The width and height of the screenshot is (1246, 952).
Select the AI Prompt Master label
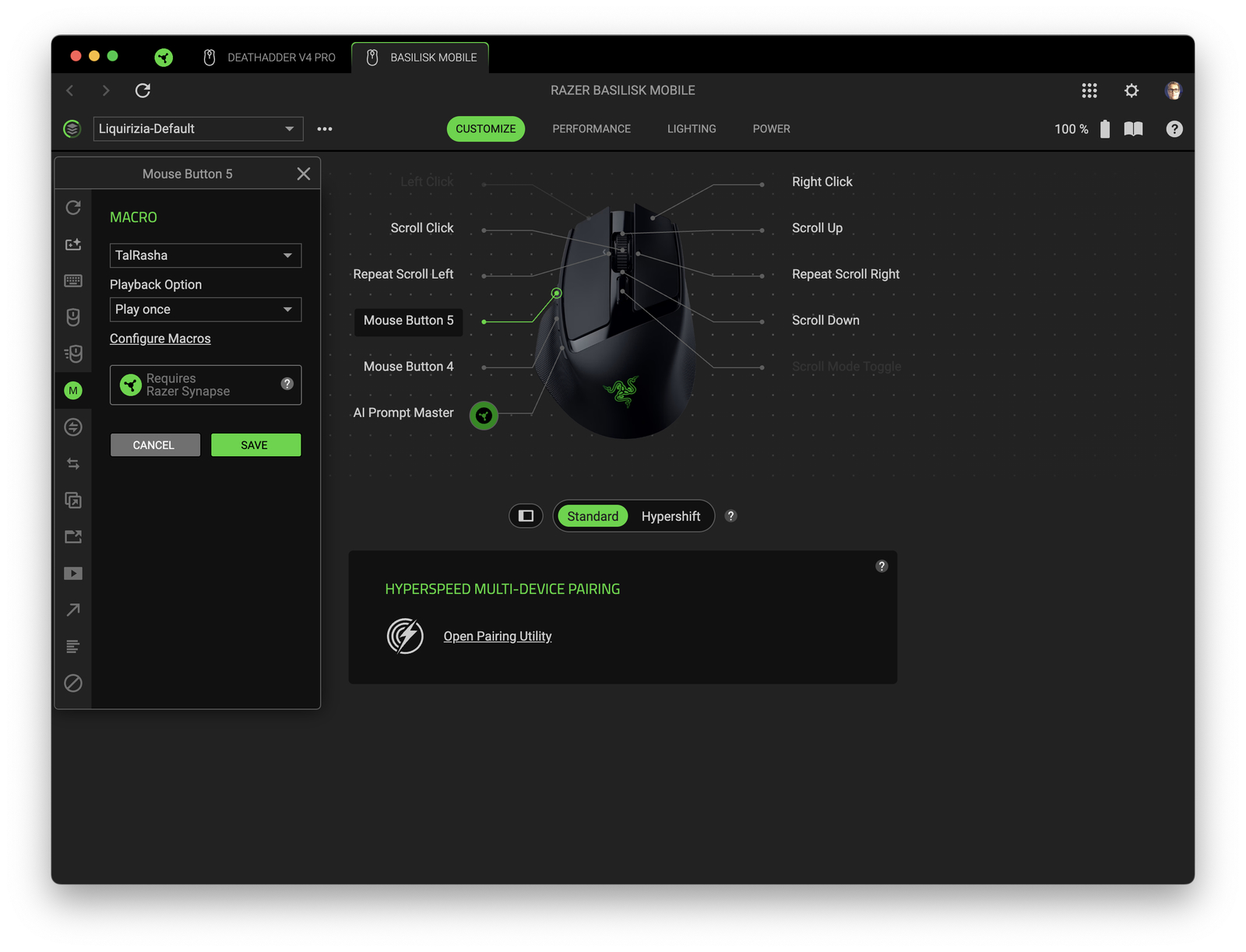tap(403, 413)
